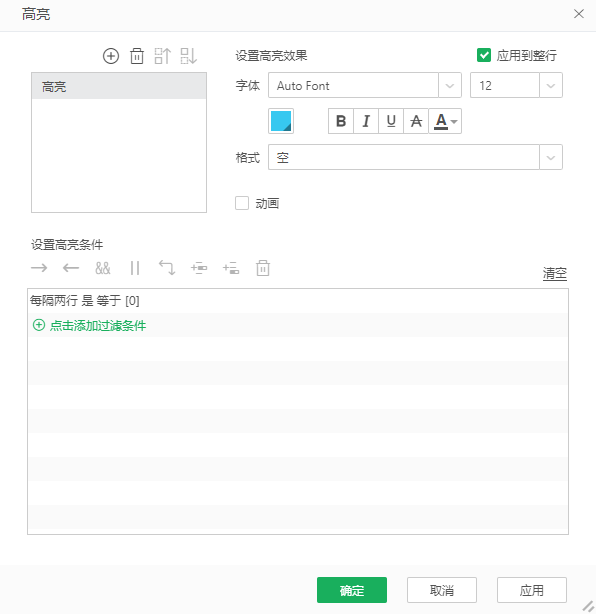596x614 pixels.
Task: Select the 高亮 item in list
Action: coord(119,86)
